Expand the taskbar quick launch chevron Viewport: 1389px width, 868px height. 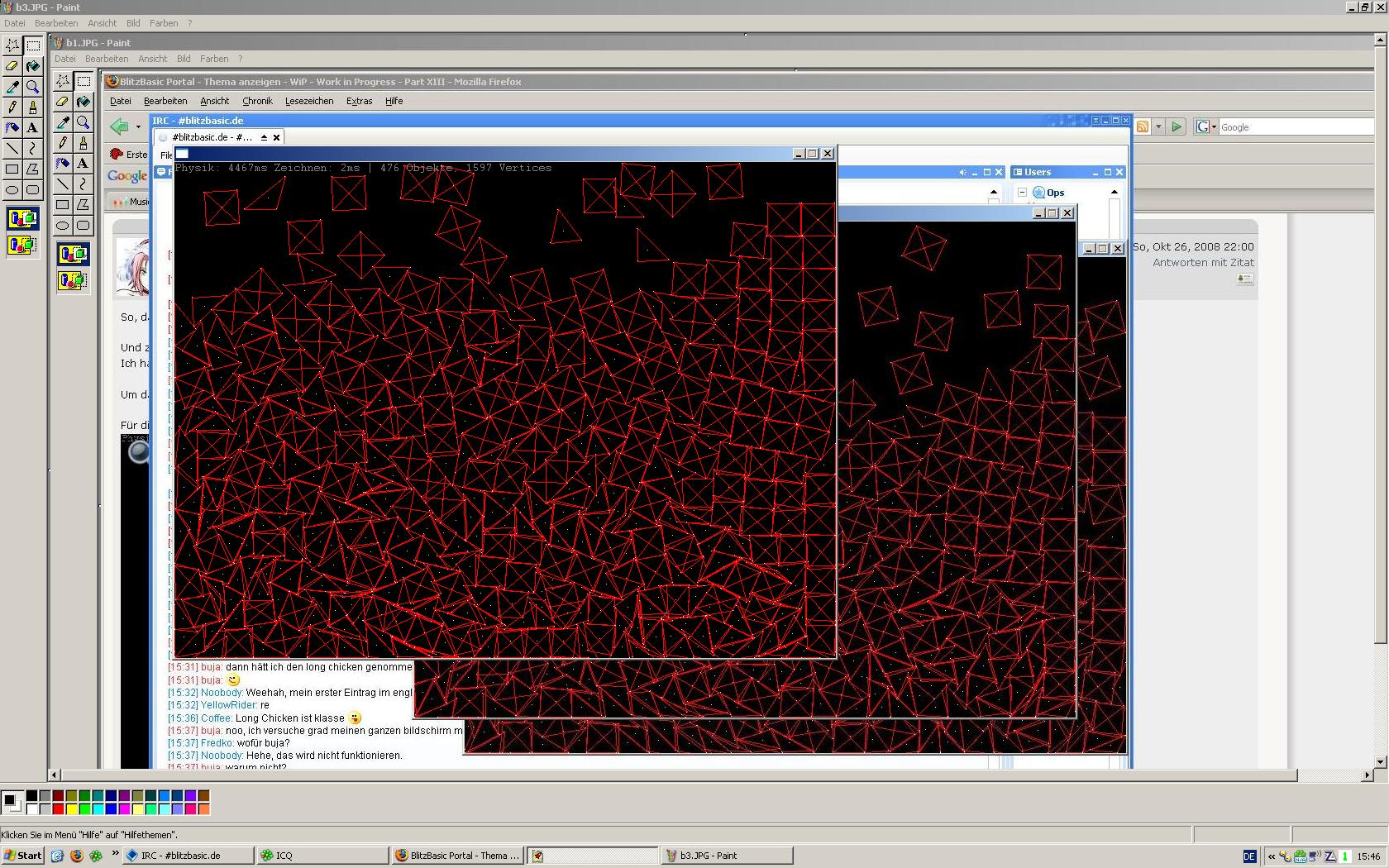[115, 854]
